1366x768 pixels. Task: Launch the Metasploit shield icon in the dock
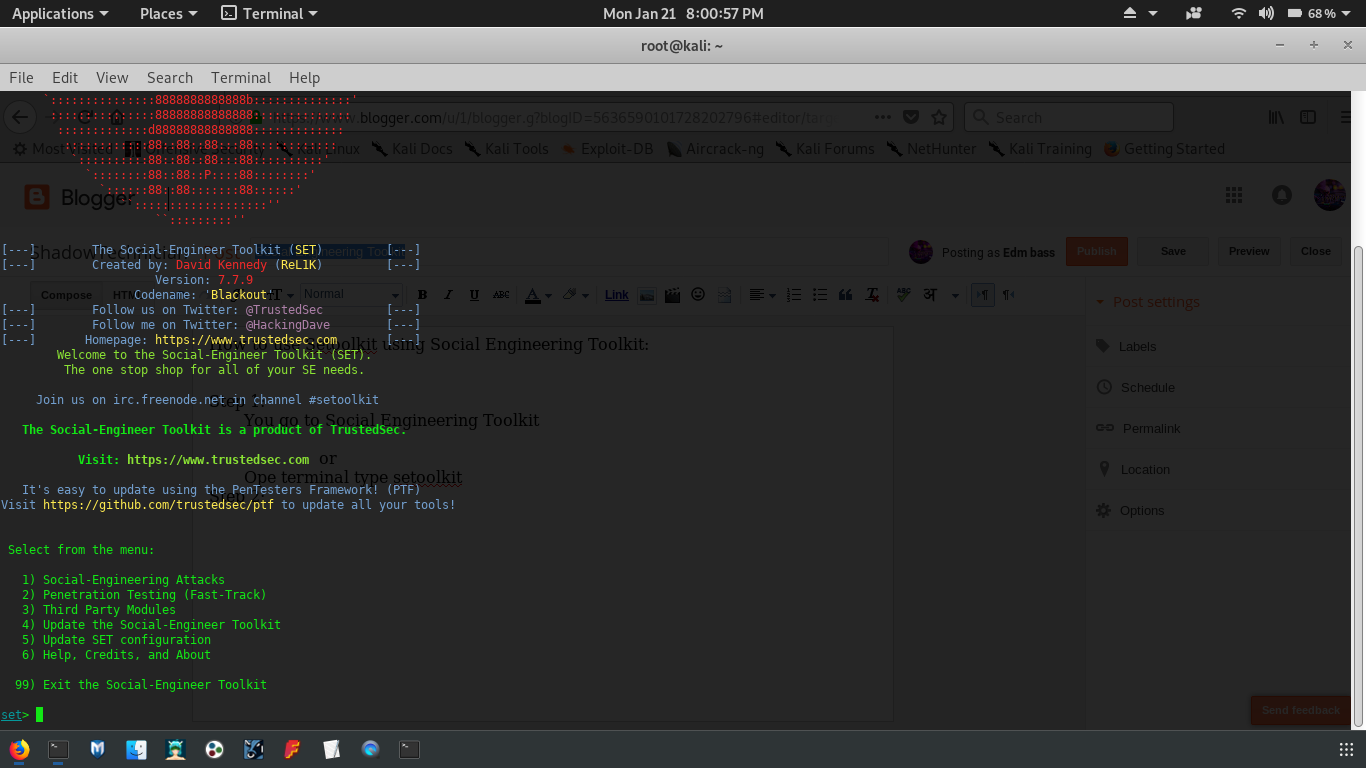pos(97,748)
